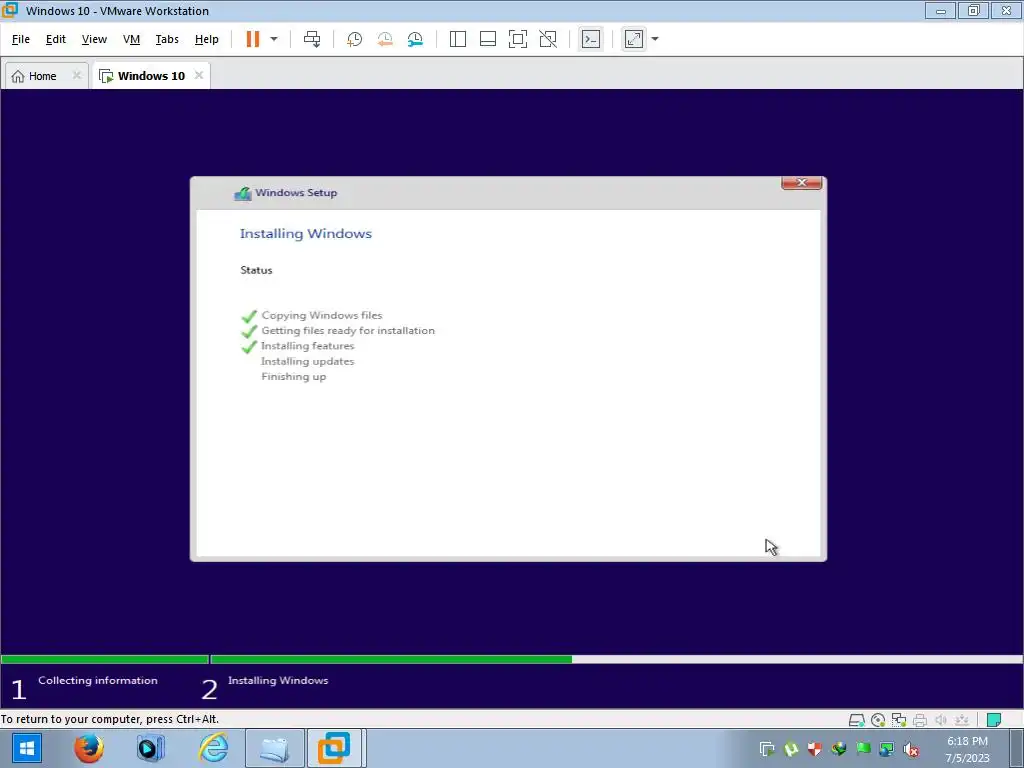
Task: Open the power options dropdown arrow
Action: [274, 39]
